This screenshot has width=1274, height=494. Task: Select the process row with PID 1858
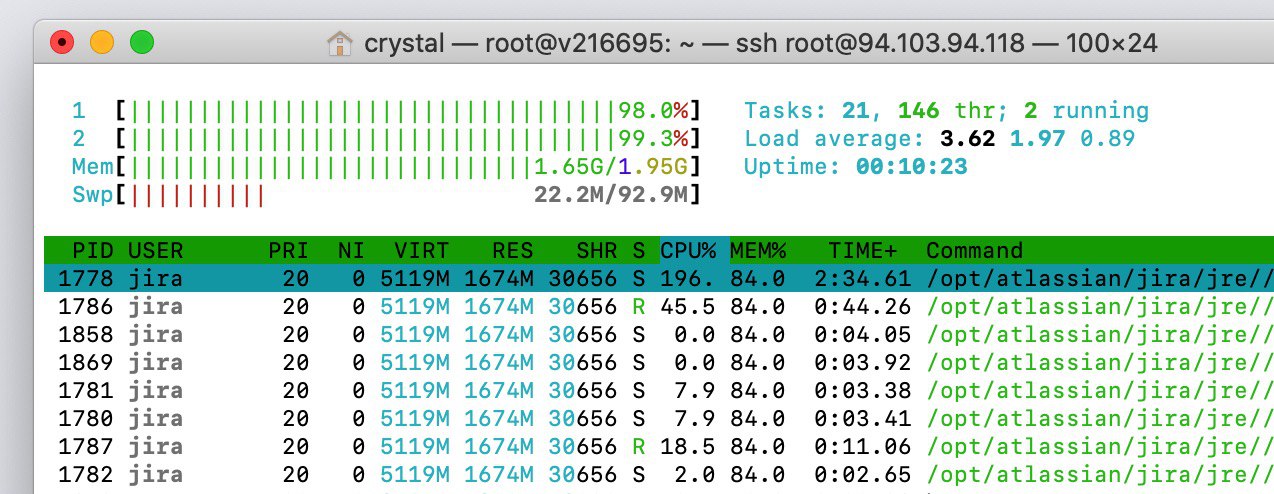pos(659,334)
